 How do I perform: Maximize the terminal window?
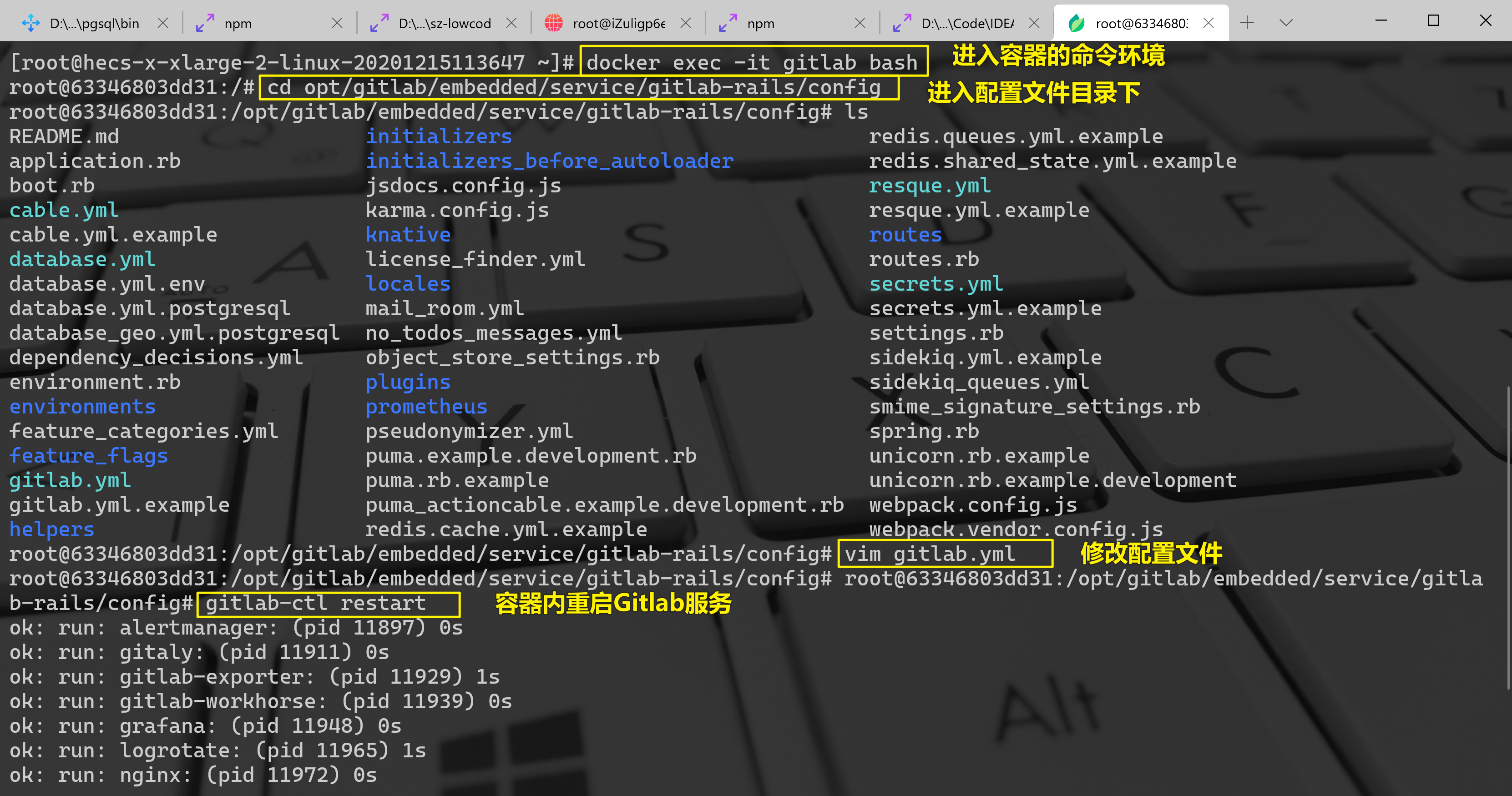point(1433,21)
